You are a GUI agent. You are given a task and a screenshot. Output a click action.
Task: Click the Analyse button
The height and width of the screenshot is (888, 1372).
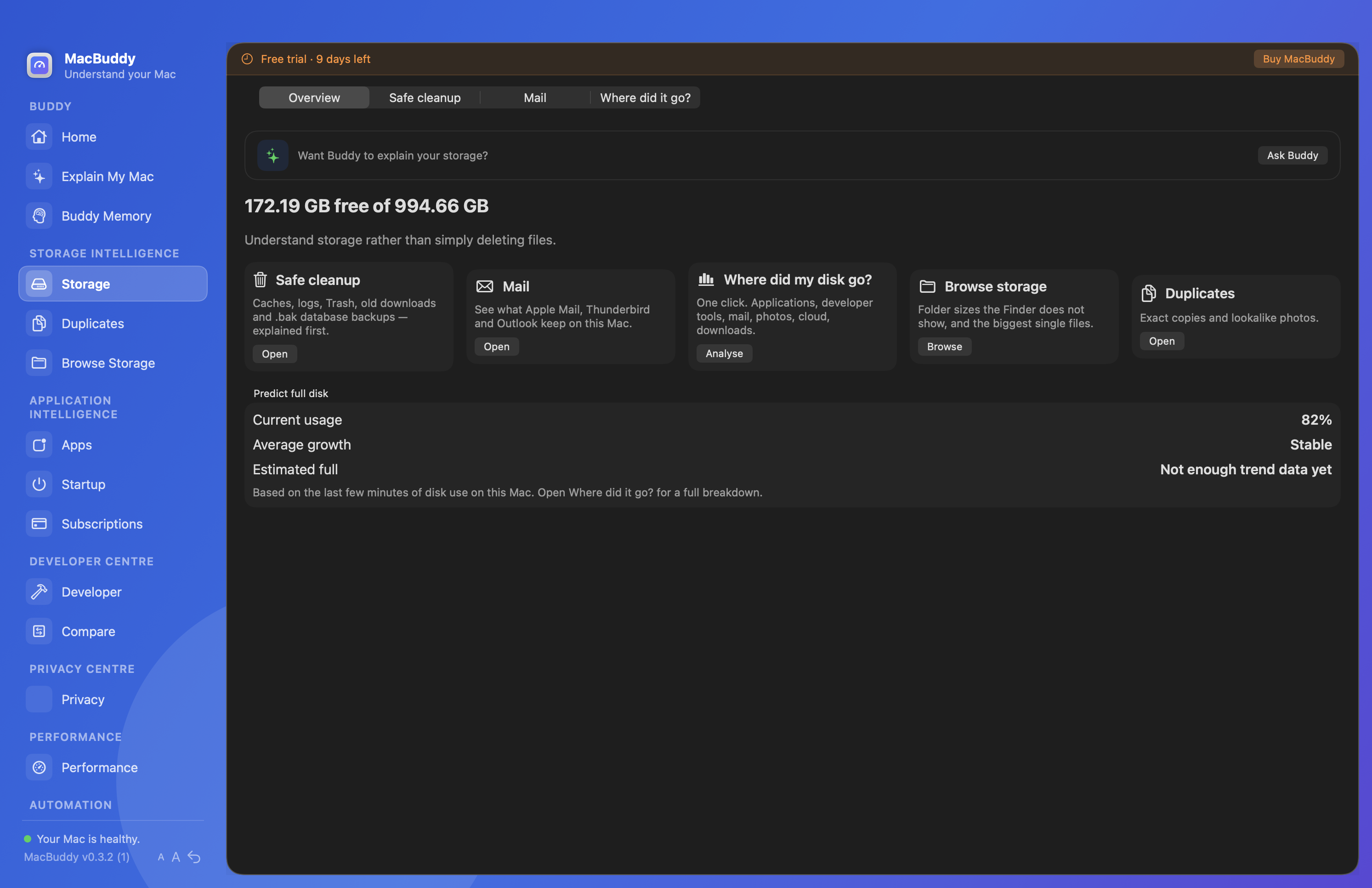pos(724,353)
